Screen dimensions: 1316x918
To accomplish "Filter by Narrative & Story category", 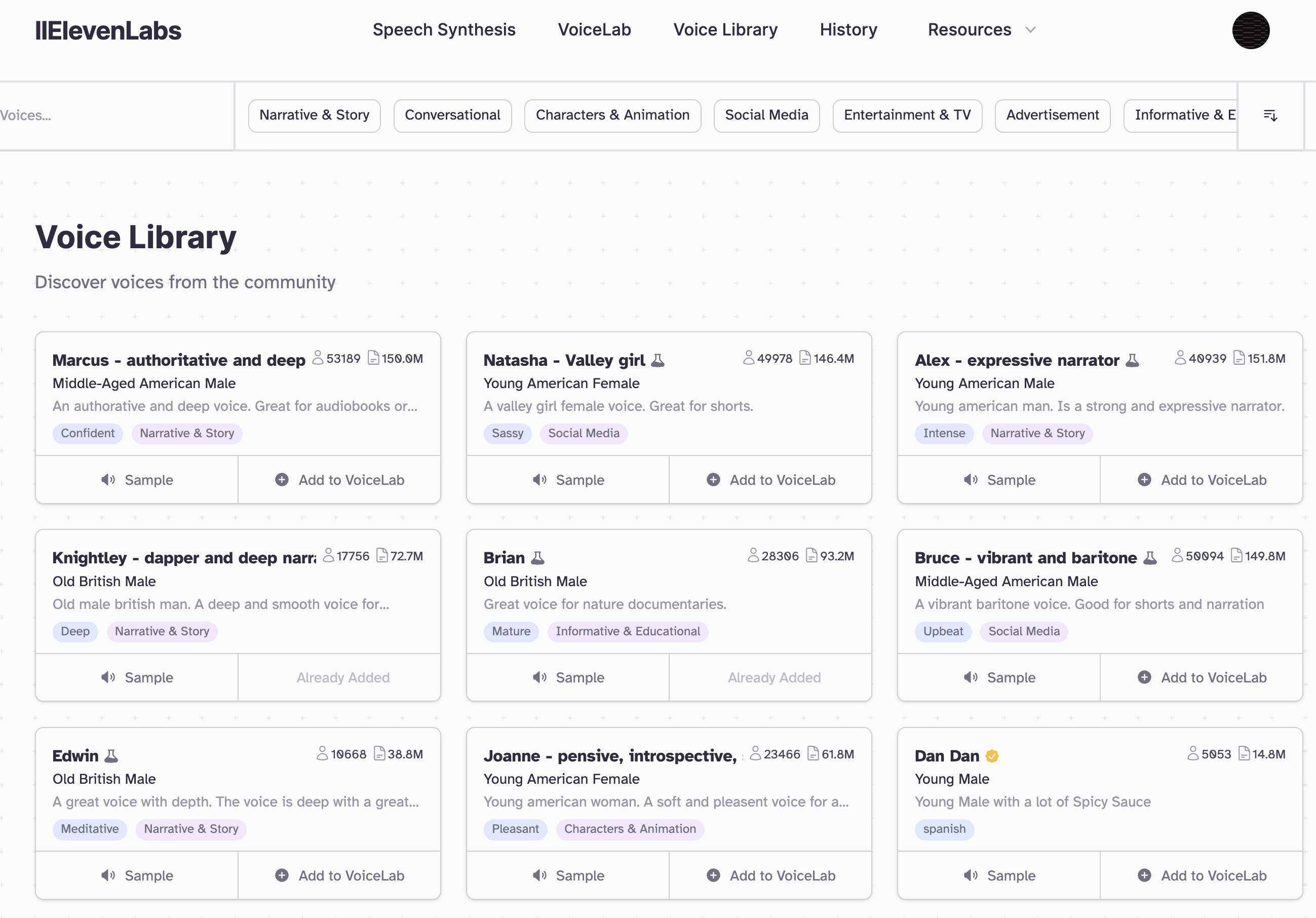I will tap(314, 115).
